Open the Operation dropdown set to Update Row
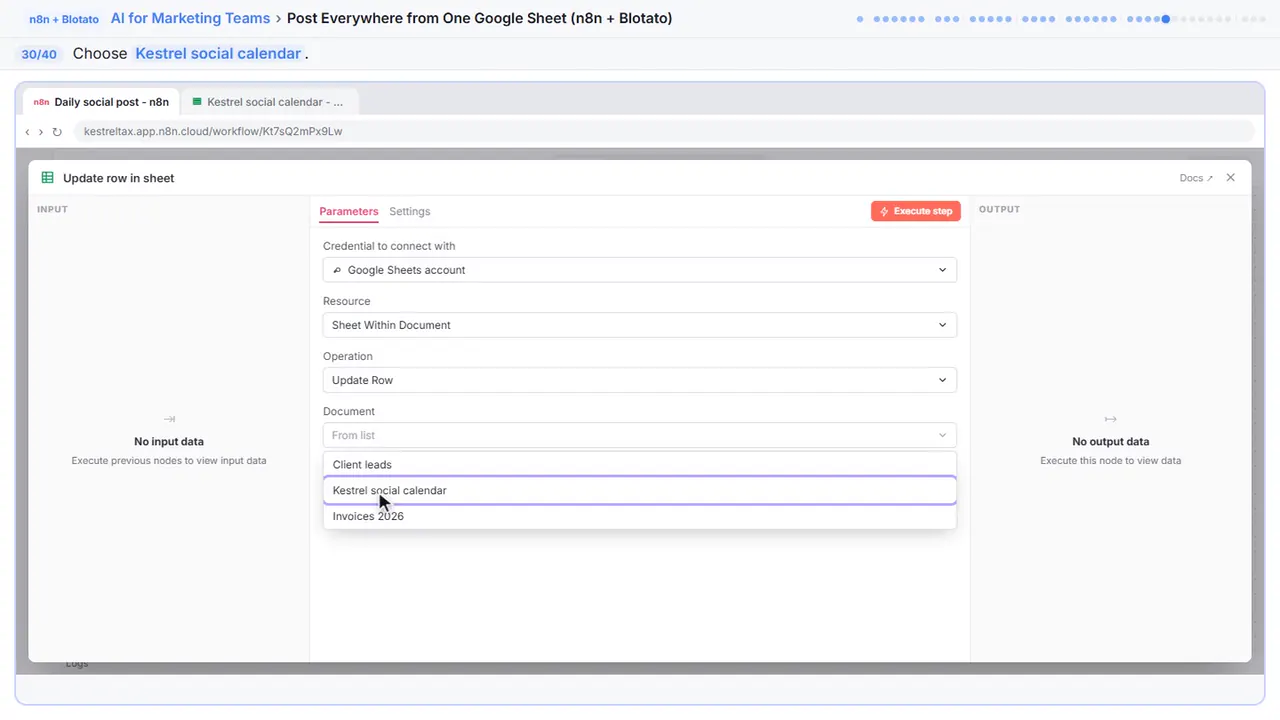Screen dimensions: 1280x720 click(640, 380)
